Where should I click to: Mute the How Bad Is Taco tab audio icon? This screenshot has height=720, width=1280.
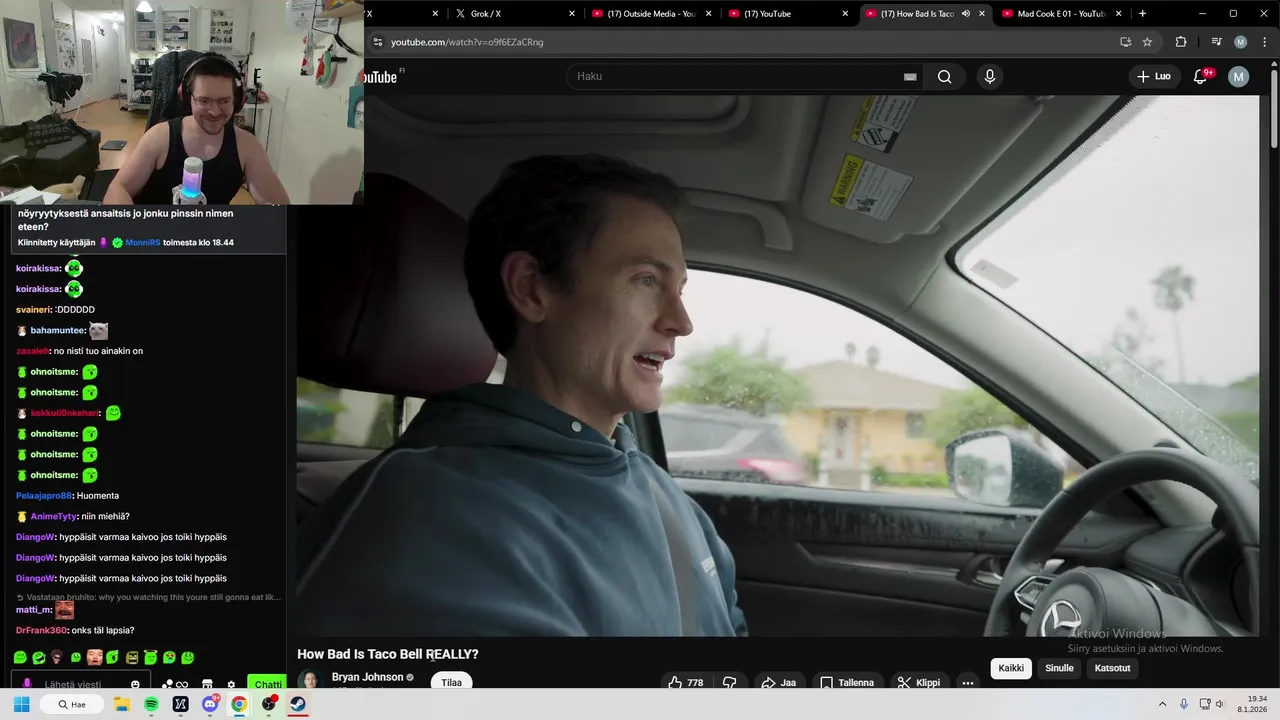[x=966, y=14]
